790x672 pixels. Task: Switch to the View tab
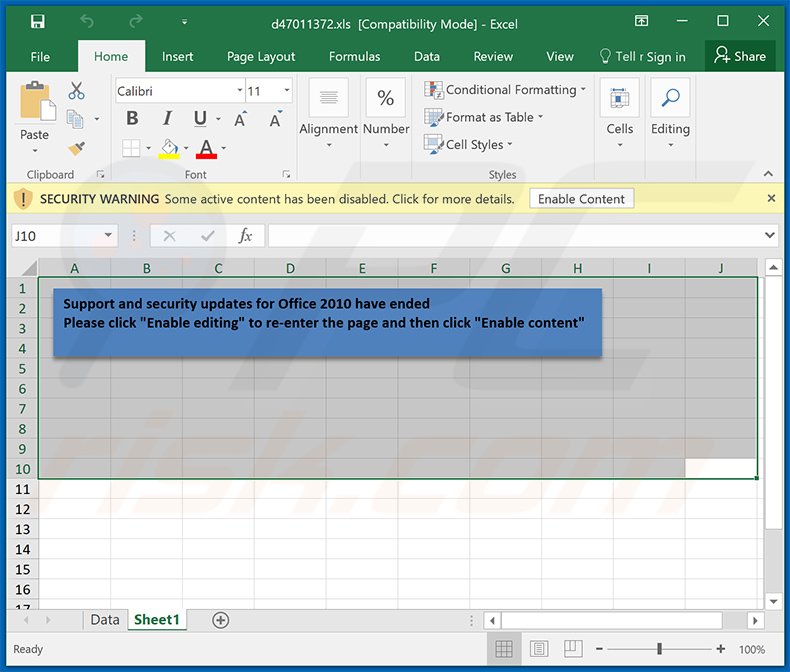pos(560,56)
